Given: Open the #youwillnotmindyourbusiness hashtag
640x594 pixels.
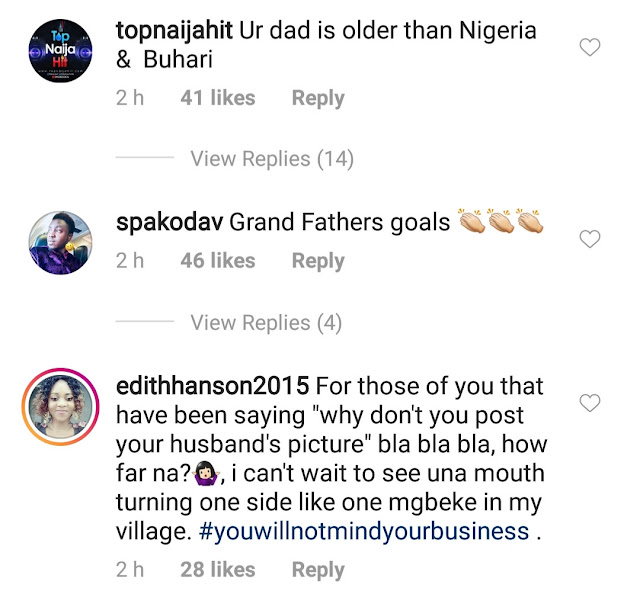Looking at the screenshot, I should (363, 532).
